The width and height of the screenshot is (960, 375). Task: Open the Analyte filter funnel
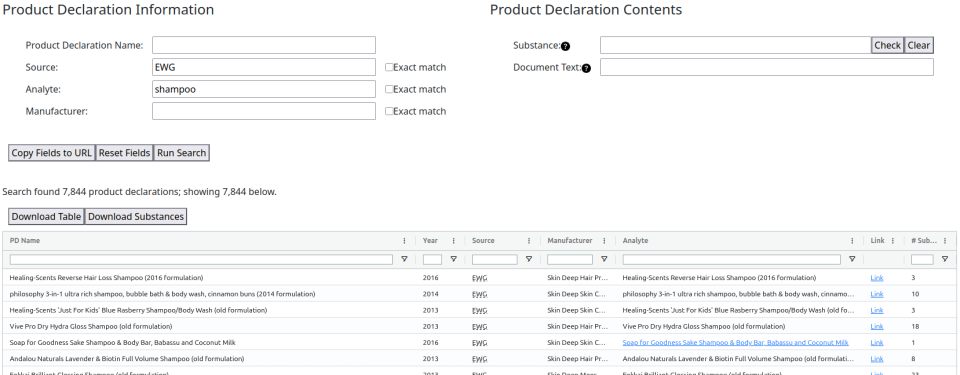(852, 259)
